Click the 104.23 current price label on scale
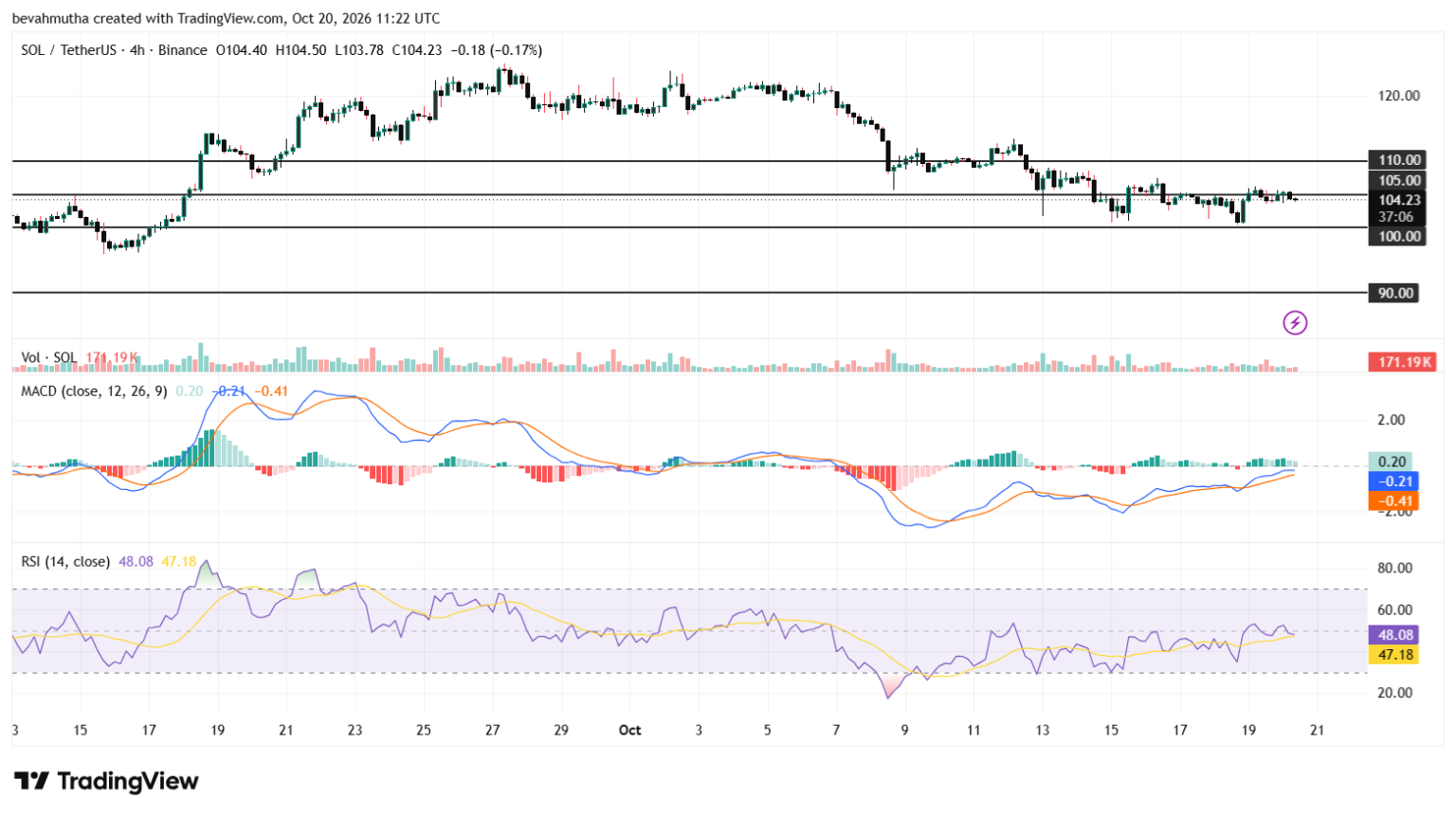This screenshot has height=816, width=1456. click(1399, 200)
